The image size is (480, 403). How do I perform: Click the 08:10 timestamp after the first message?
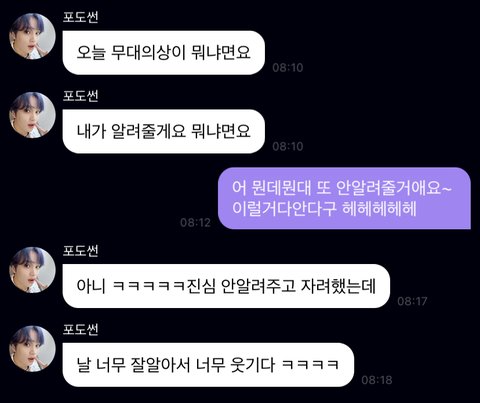click(x=288, y=68)
